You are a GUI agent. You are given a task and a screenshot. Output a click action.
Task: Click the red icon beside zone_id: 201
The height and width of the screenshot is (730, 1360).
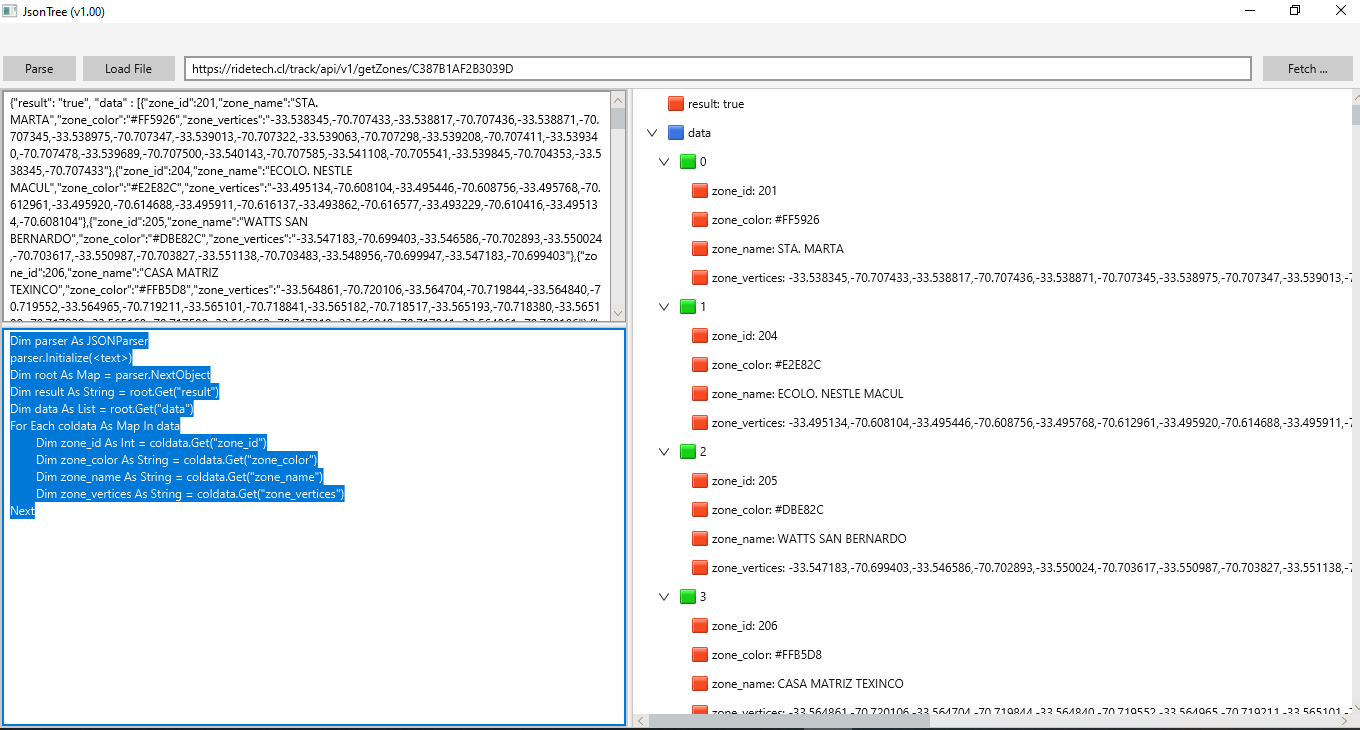click(700, 191)
